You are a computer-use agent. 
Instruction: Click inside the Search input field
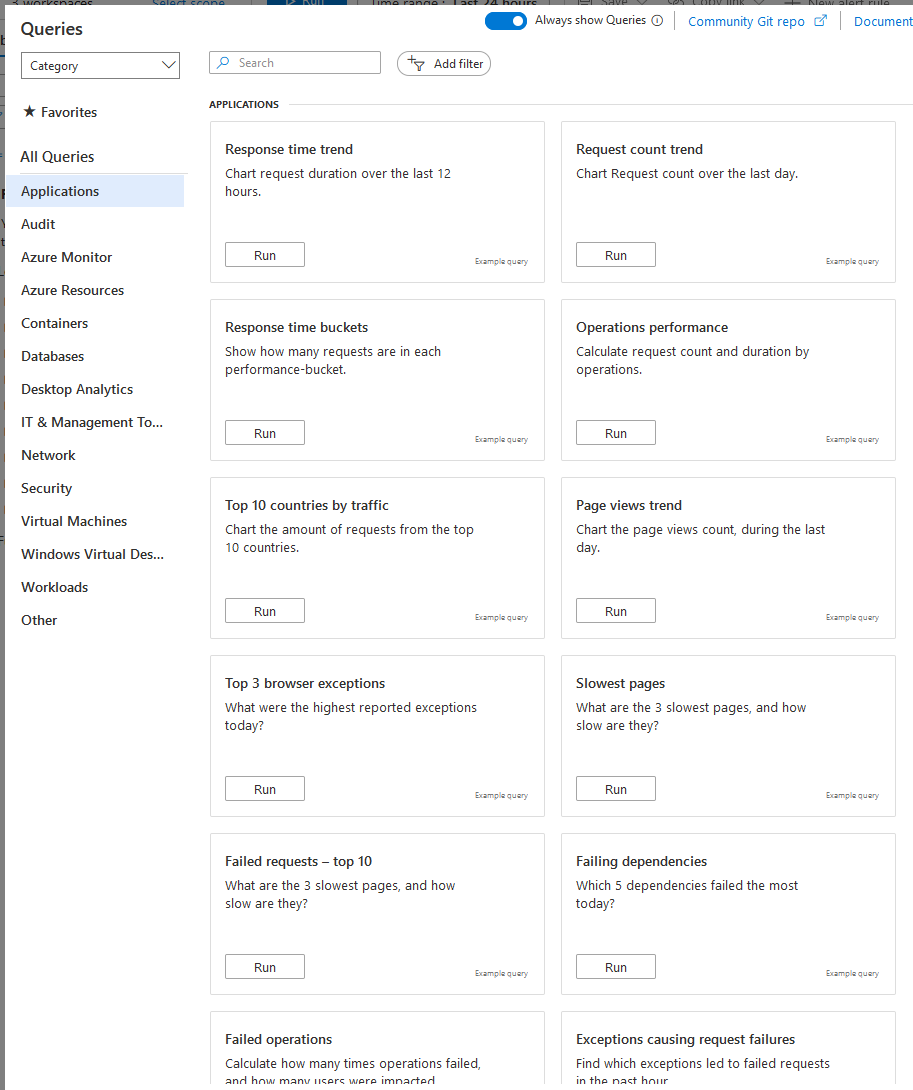[x=300, y=62]
